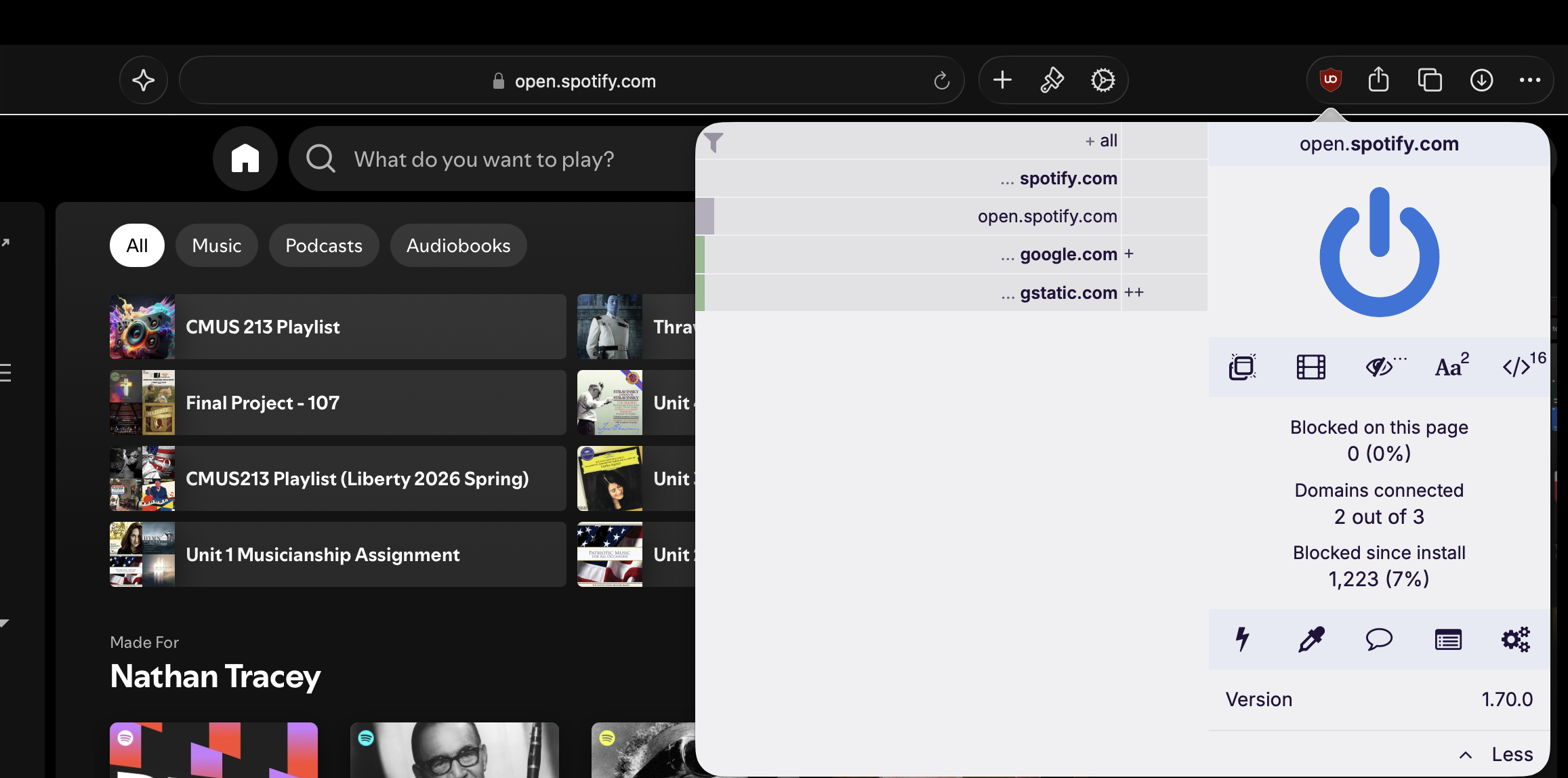Click 'Blocked on this page' 0 (0%) stat
1568x778 pixels.
click(1379, 441)
